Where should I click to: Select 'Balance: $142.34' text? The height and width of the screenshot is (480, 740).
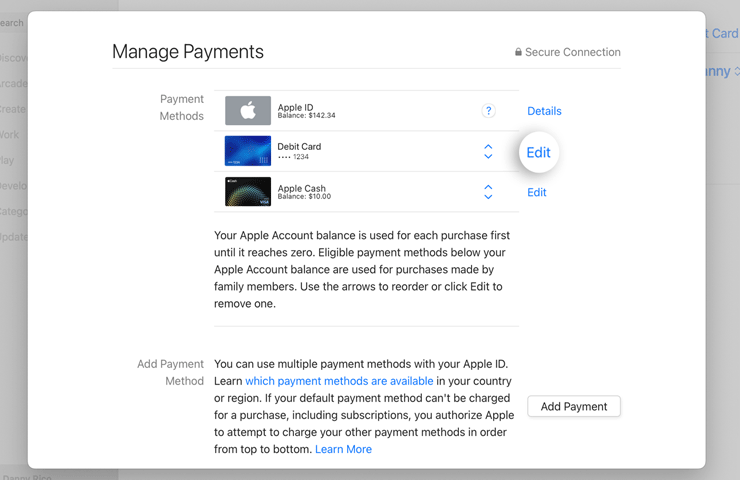[x=306, y=115]
